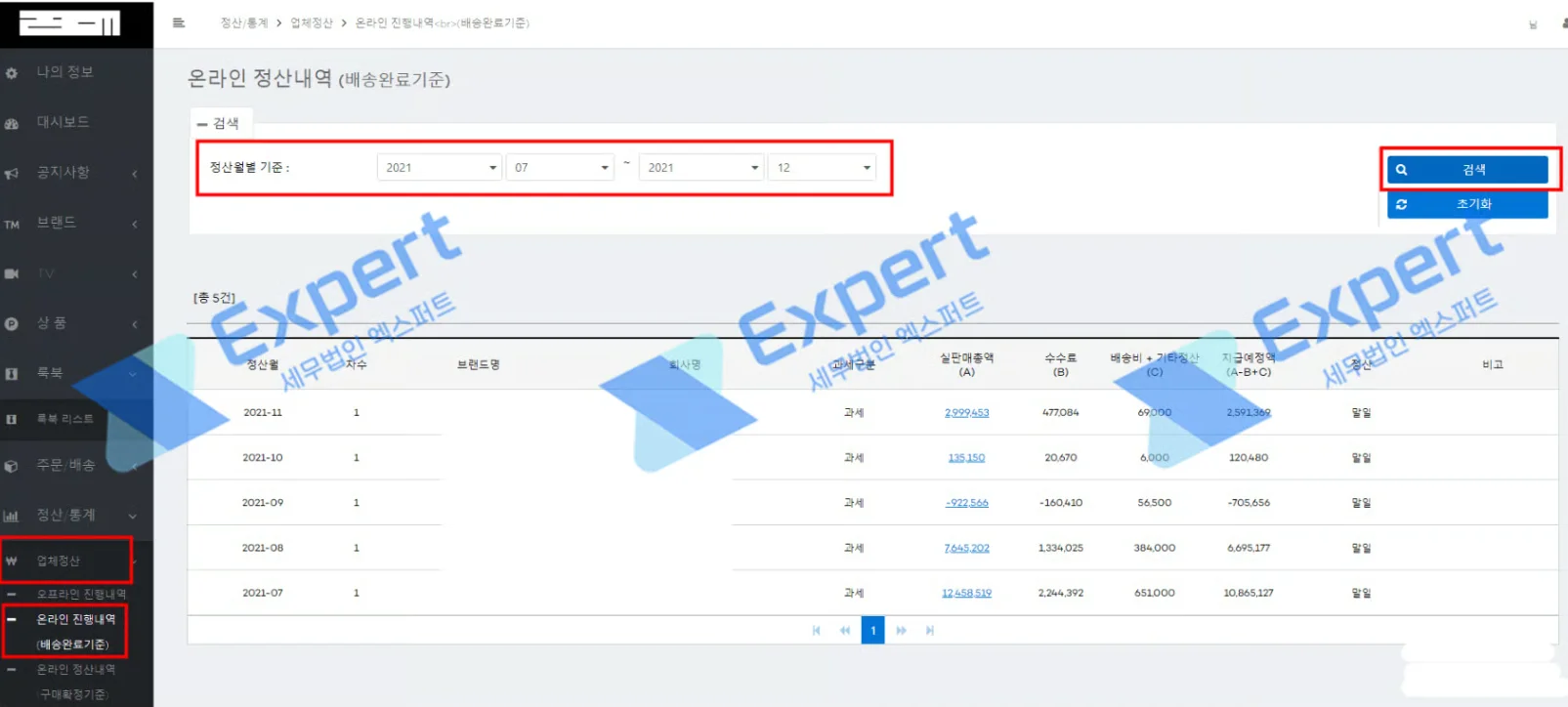Expand the 상품 sidebar menu
The image size is (1568, 707).
tap(135, 324)
